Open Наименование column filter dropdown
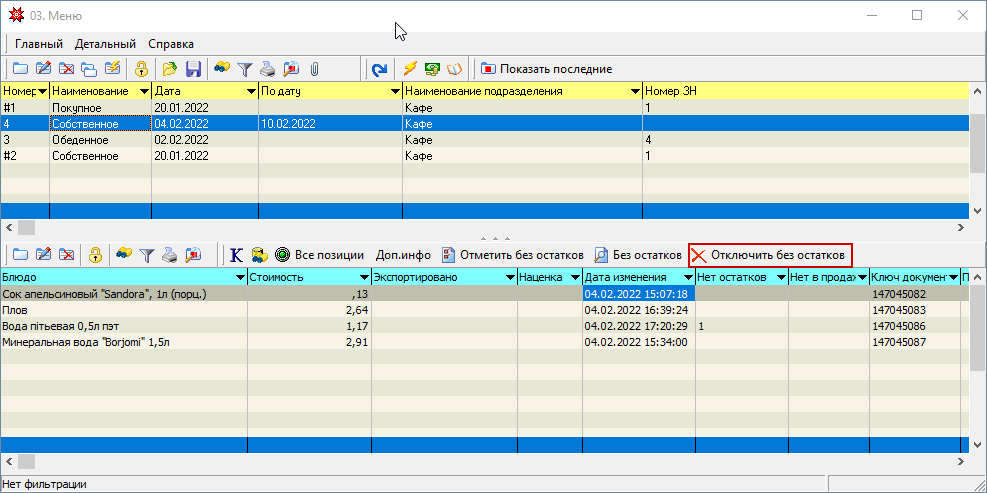Screen dimensions: 987x493 tap(145, 91)
